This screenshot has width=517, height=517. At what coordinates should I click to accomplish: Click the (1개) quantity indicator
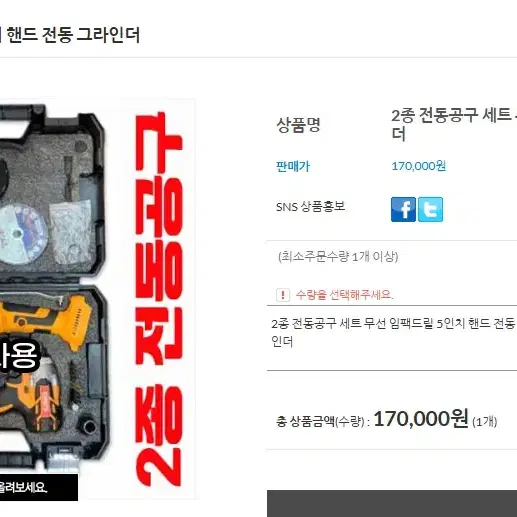click(x=485, y=422)
